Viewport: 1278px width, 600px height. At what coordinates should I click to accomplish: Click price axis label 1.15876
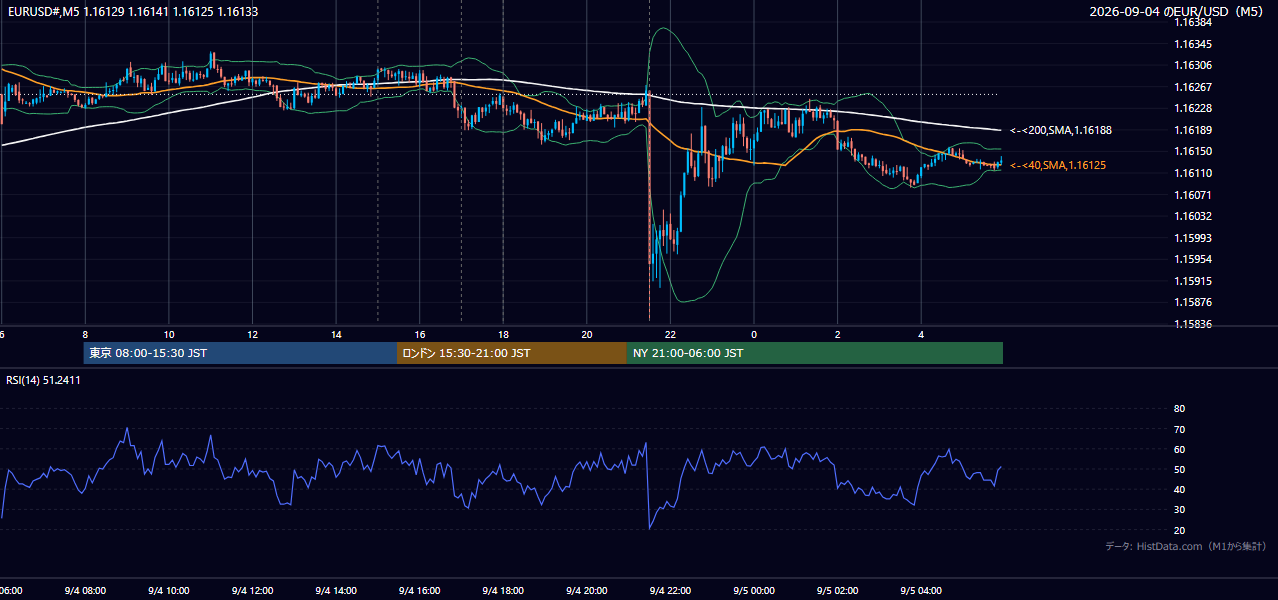(1192, 302)
